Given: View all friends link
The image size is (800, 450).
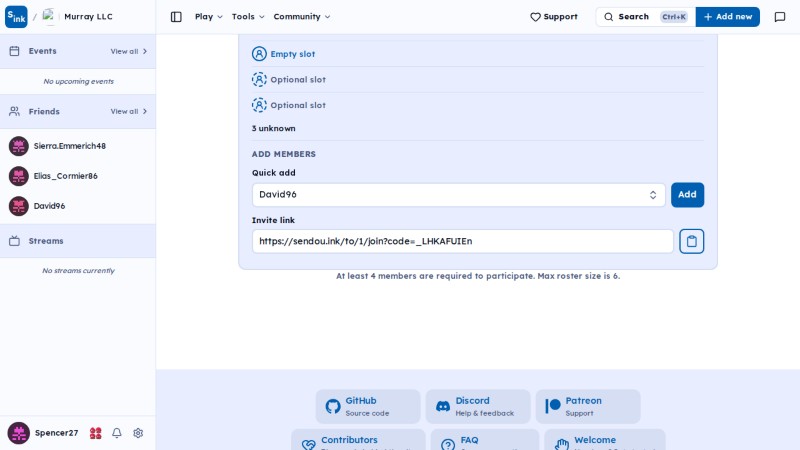Looking at the screenshot, I should click(129, 111).
